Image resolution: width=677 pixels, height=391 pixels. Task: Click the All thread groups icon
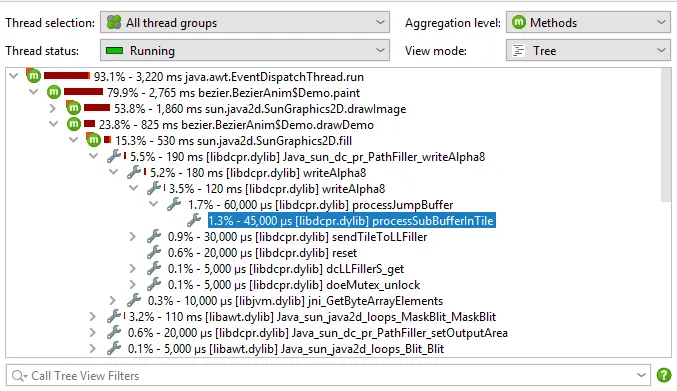coord(114,22)
